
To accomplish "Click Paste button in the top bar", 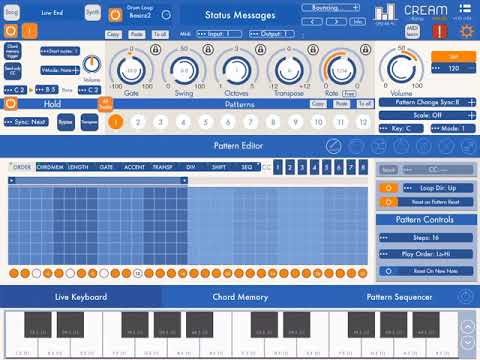I will 137,34.
